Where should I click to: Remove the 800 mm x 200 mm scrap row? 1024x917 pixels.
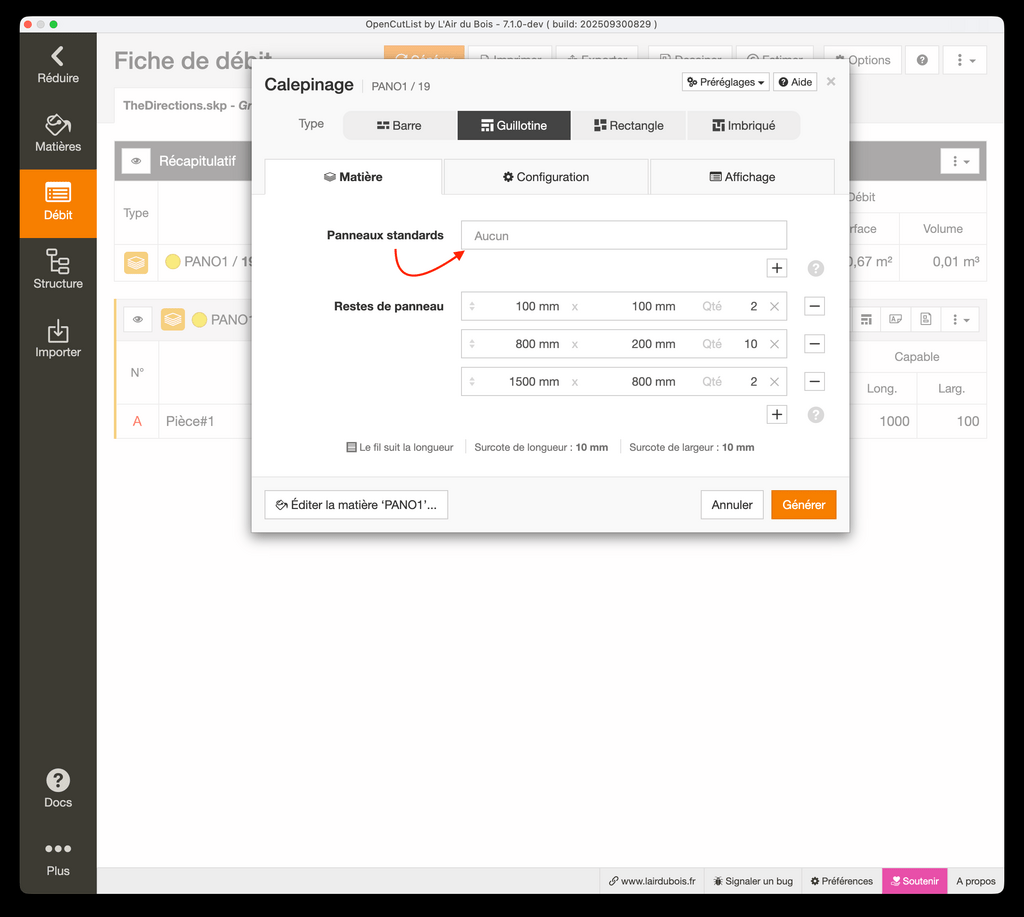(x=814, y=344)
